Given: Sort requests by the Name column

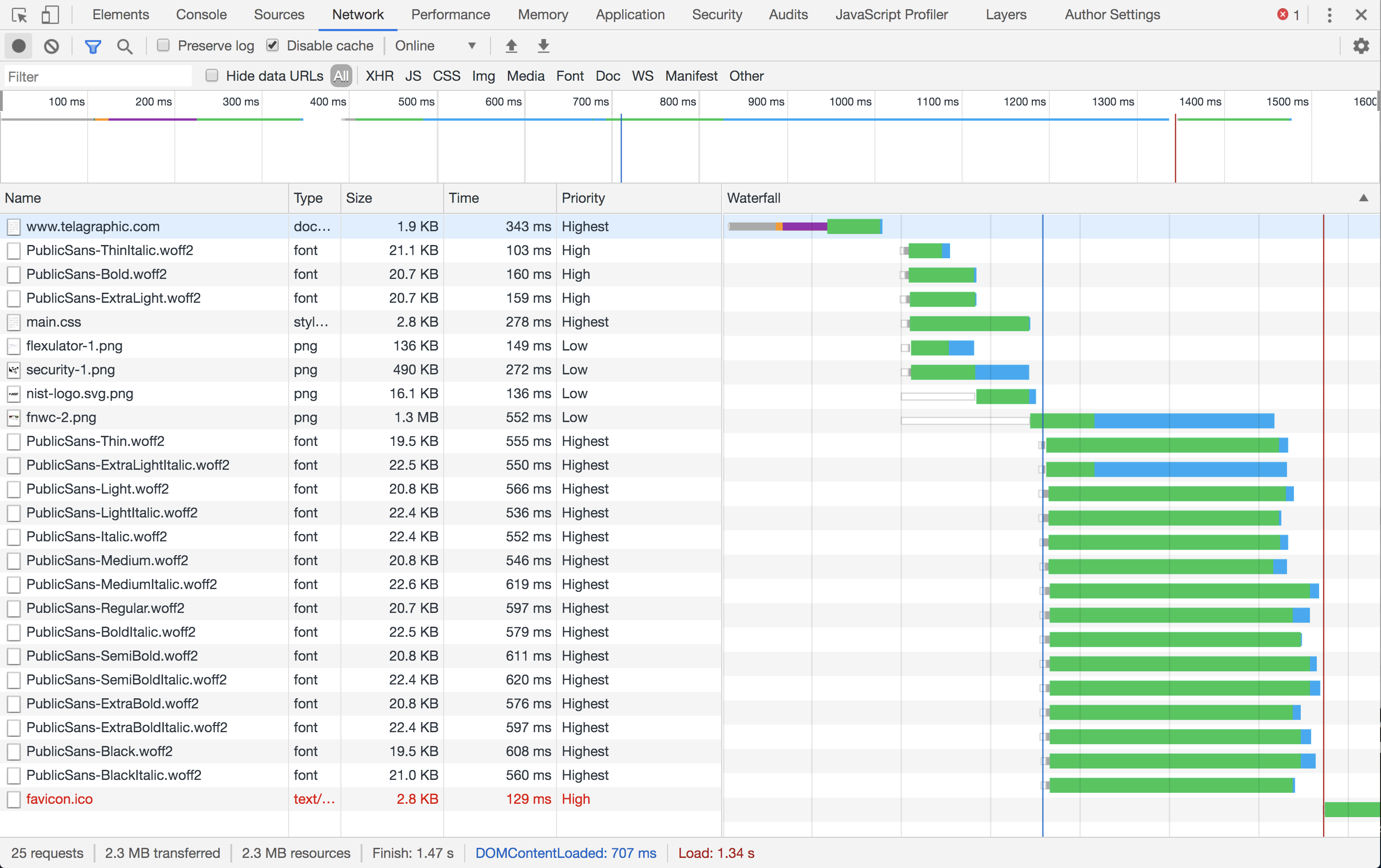Looking at the screenshot, I should point(145,198).
